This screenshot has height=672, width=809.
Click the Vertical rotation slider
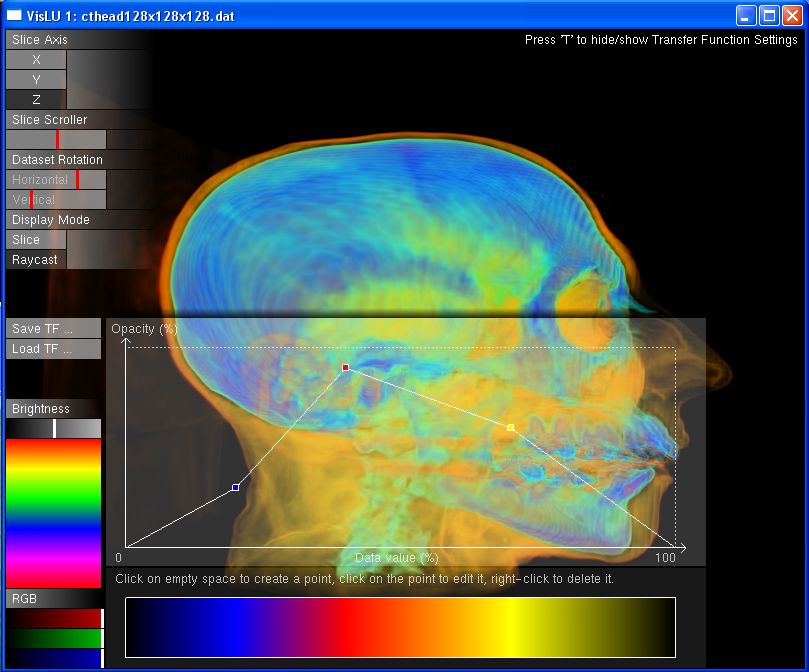(56, 200)
